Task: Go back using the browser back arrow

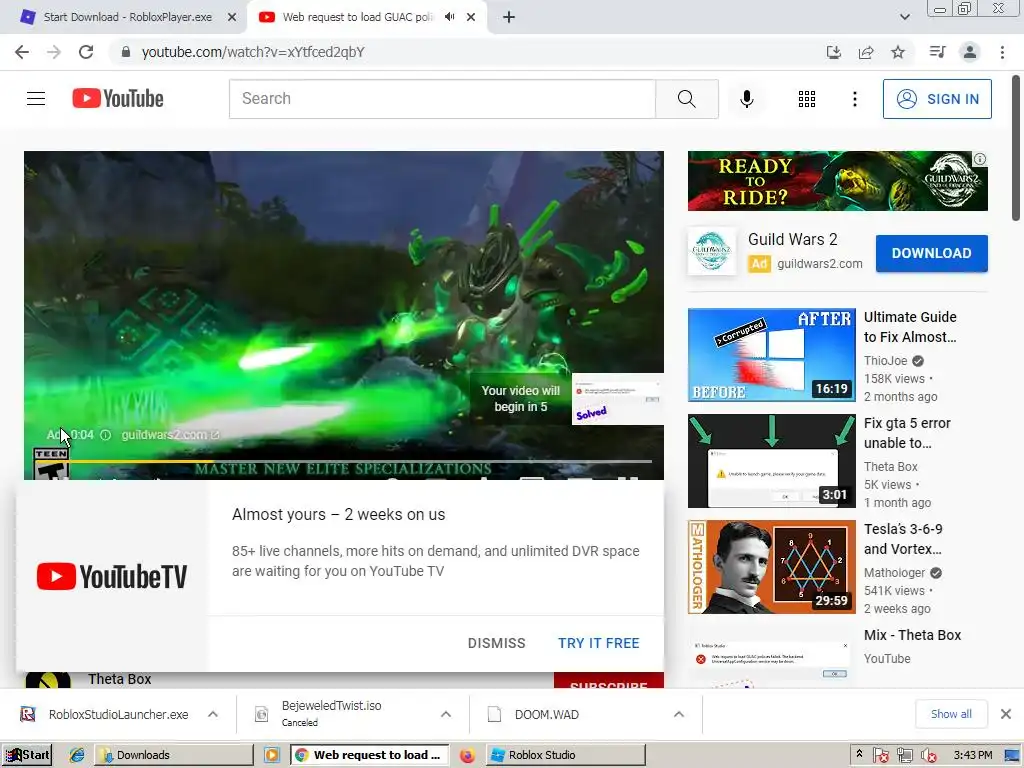Action: pyautogui.click(x=22, y=52)
